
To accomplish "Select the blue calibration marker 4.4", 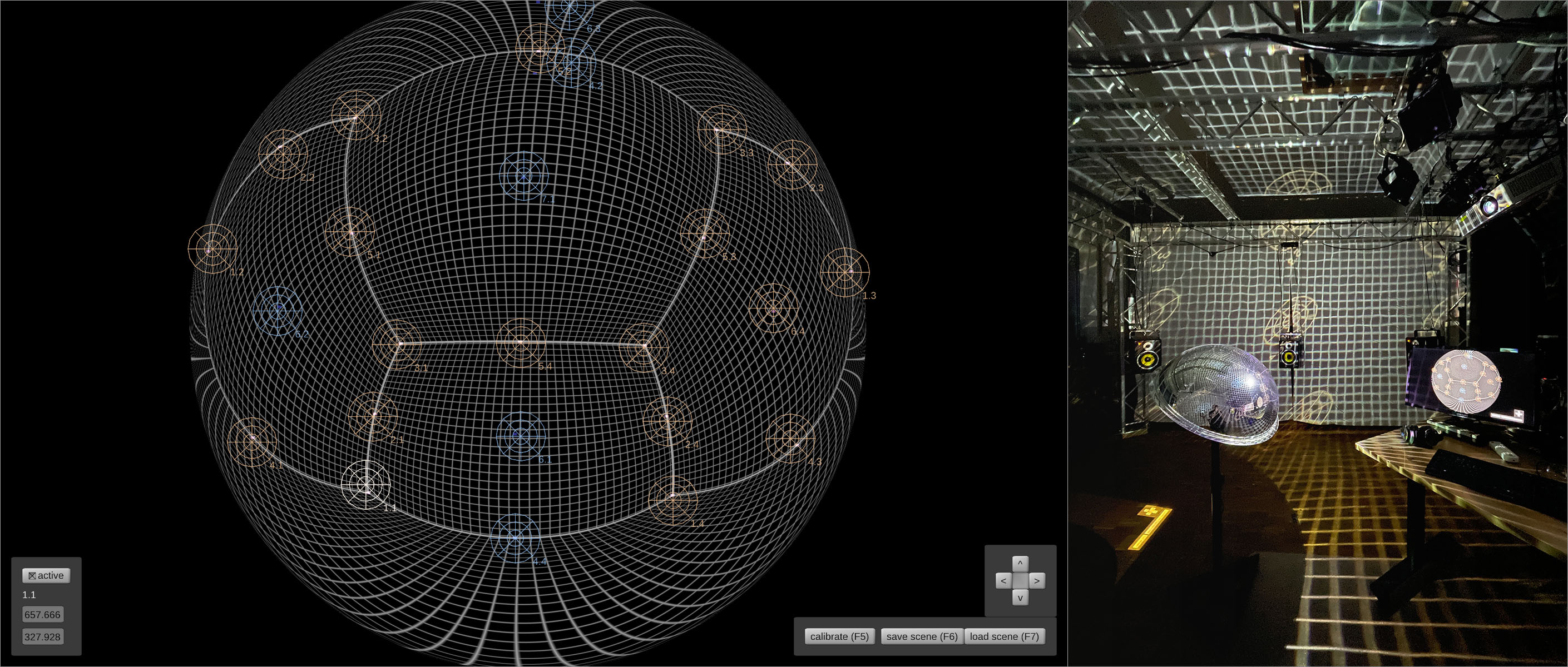I will pos(515,537).
